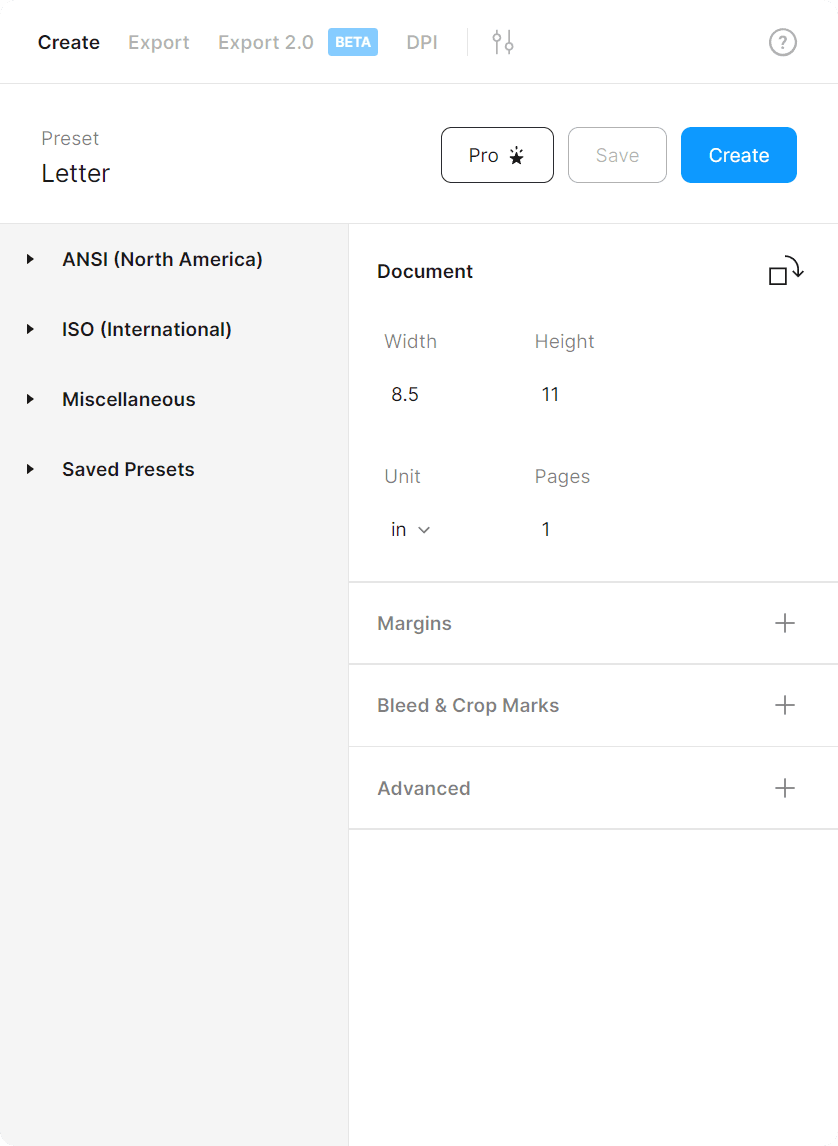Expand Margins using its plus icon

[x=785, y=623]
